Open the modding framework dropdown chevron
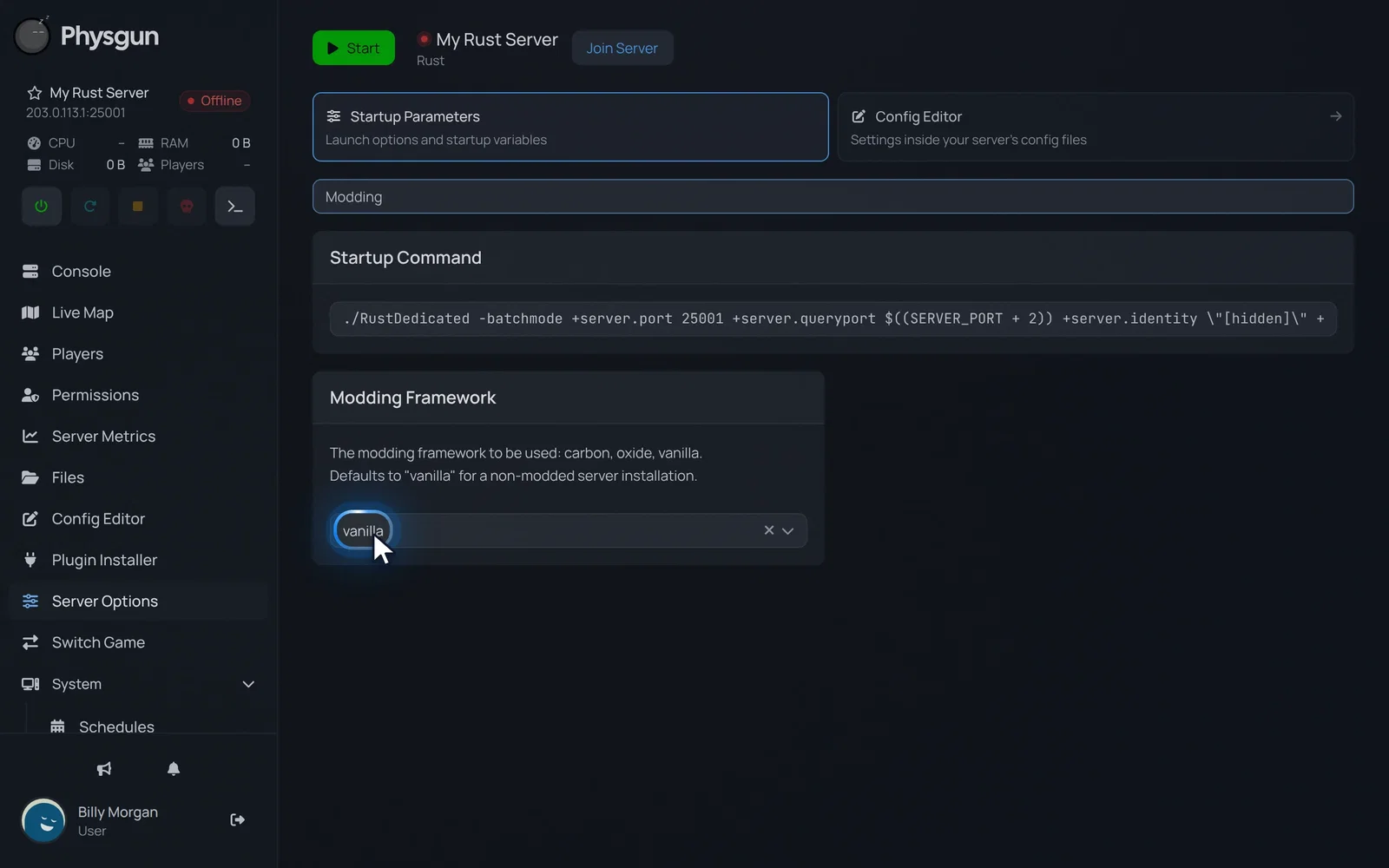 pyautogui.click(x=788, y=531)
